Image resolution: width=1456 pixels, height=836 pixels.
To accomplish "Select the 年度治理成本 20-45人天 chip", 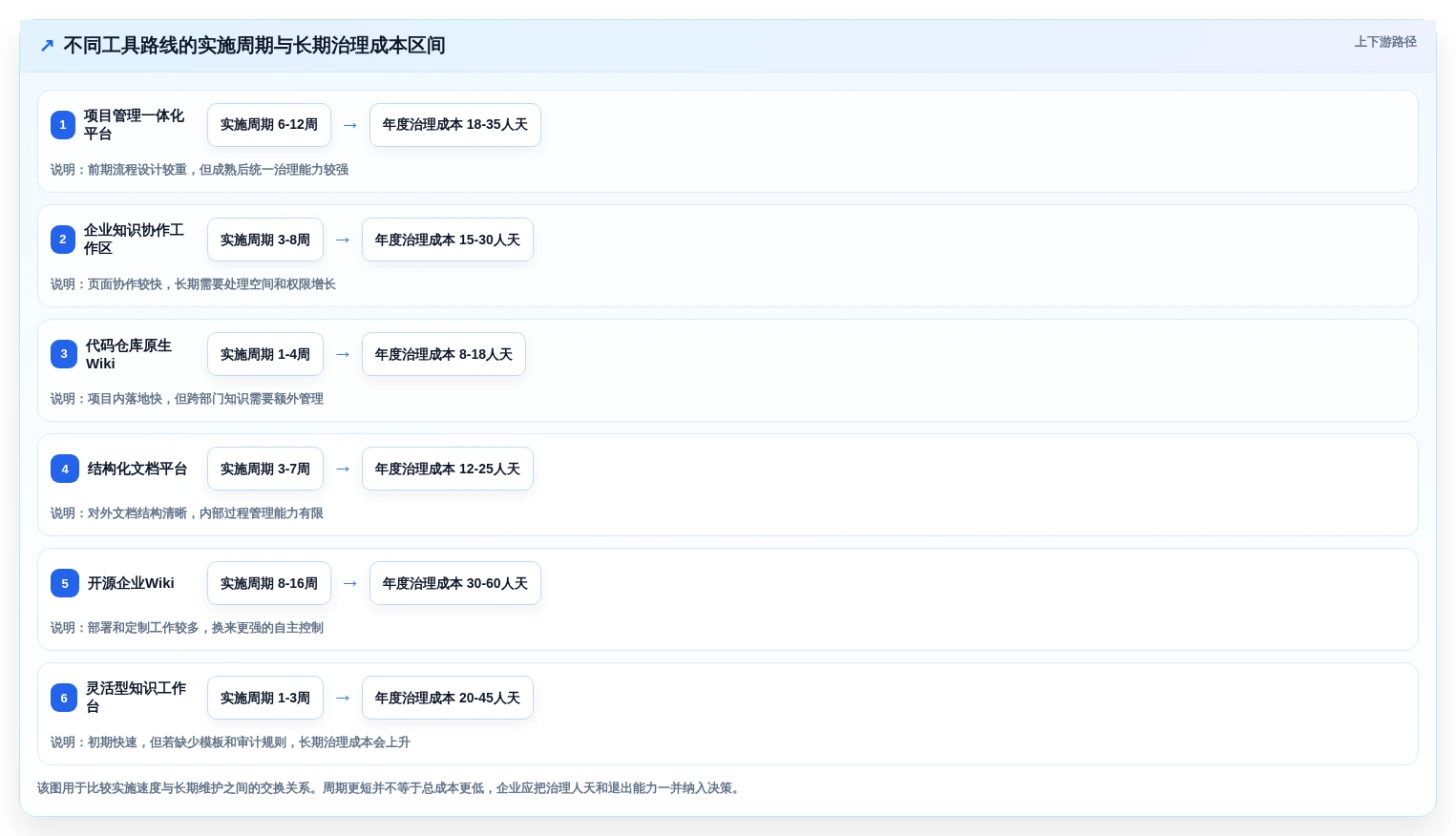I will click(448, 698).
